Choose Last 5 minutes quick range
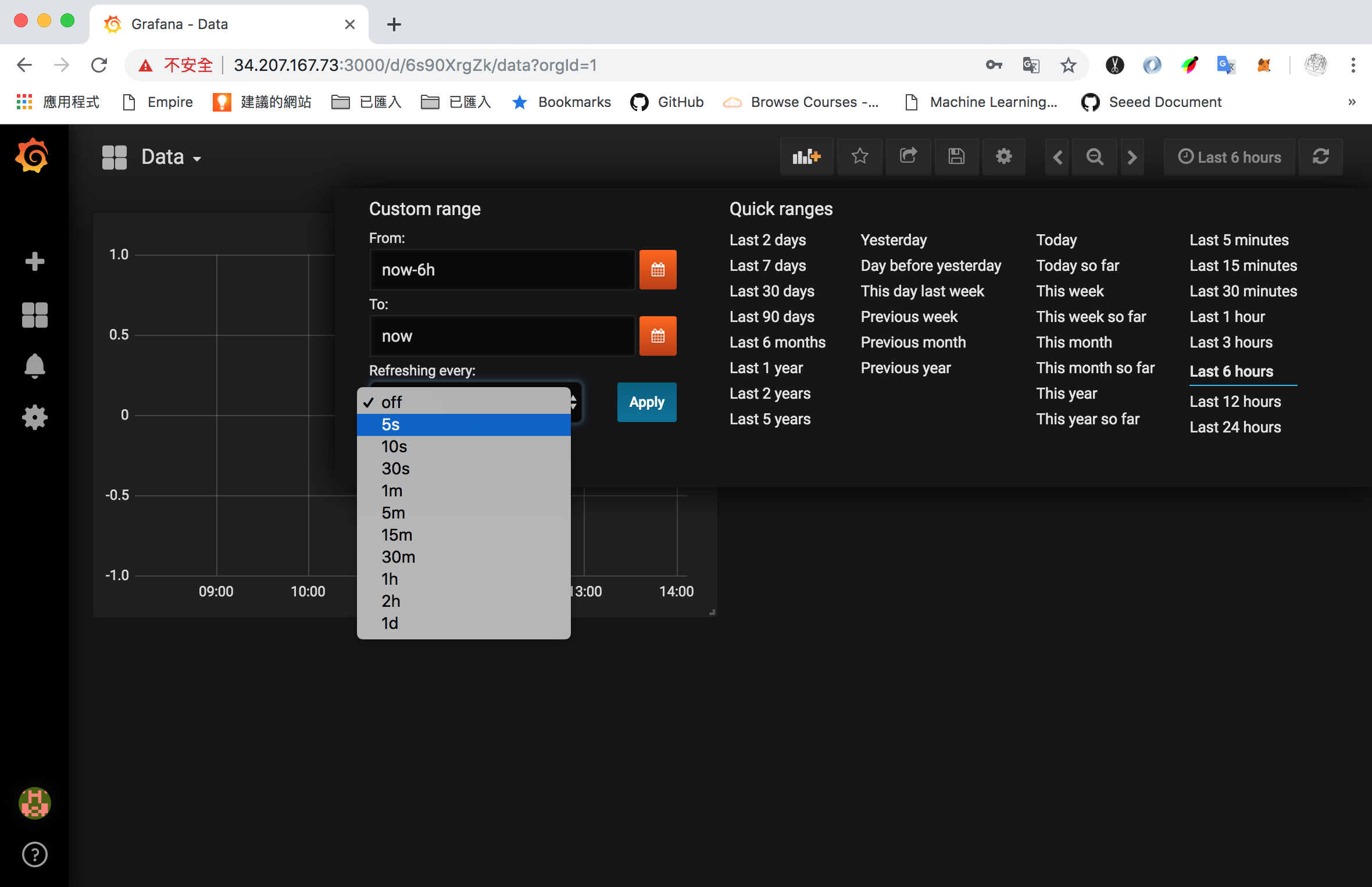The height and width of the screenshot is (887, 1372). tap(1239, 240)
